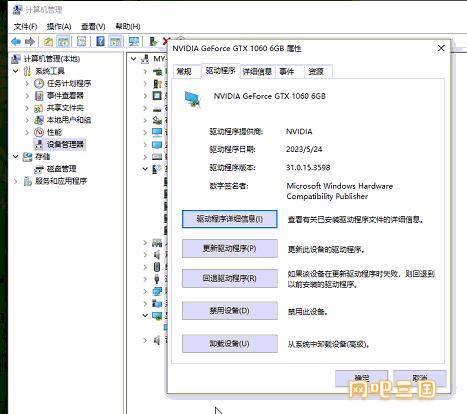
Task: Click the 回退驱动程序(R) button
Action: click(x=230, y=278)
